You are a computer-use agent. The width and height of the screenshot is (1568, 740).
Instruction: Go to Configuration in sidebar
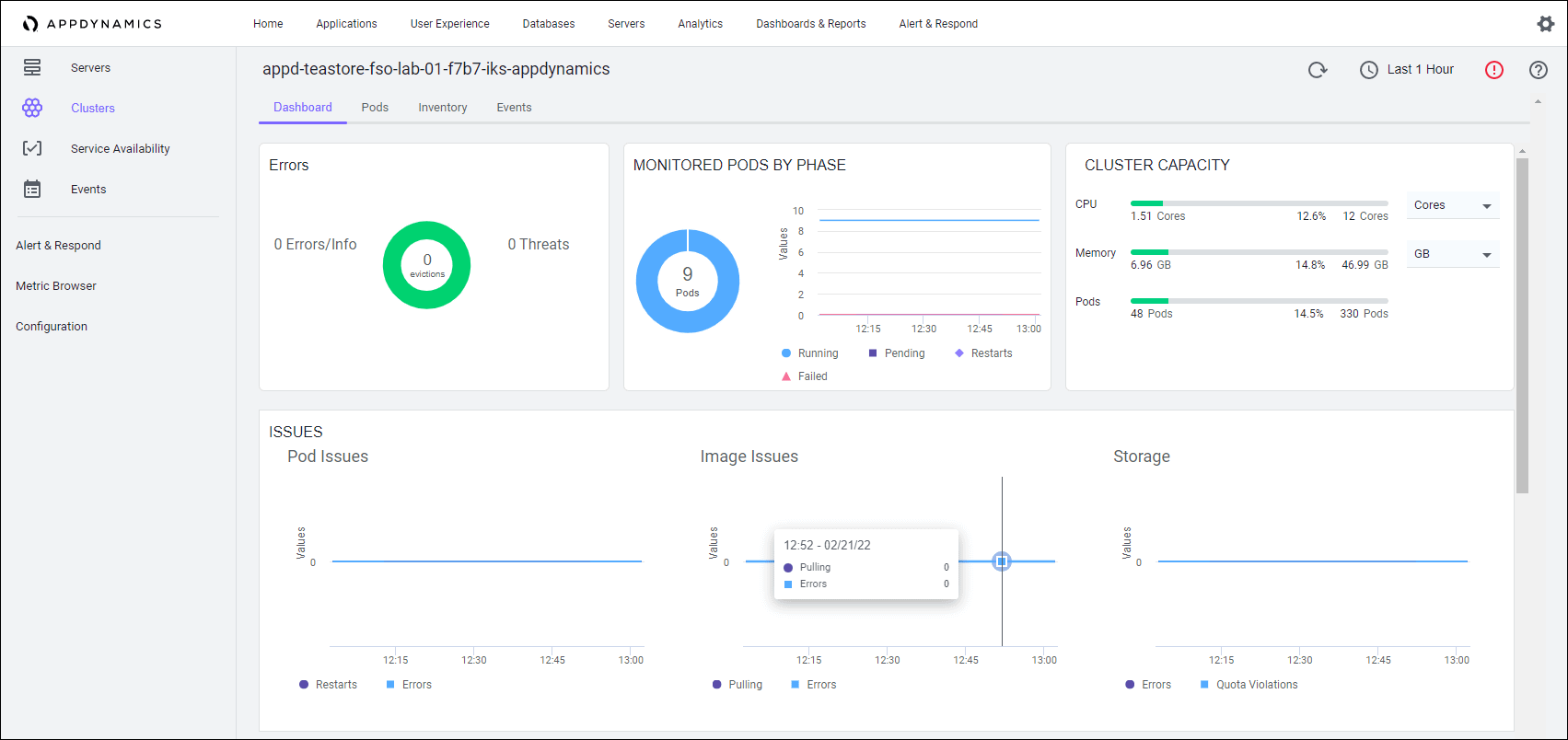tap(52, 327)
